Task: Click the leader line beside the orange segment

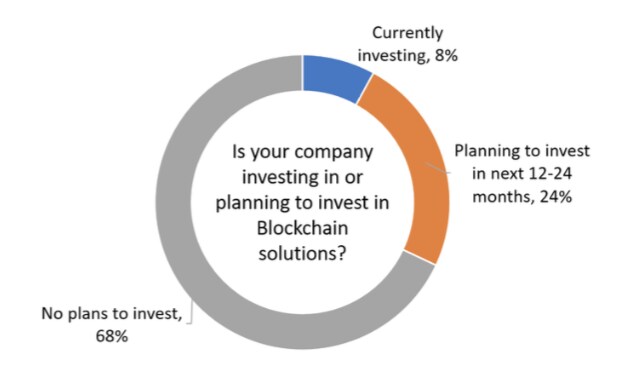Action: click(438, 168)
